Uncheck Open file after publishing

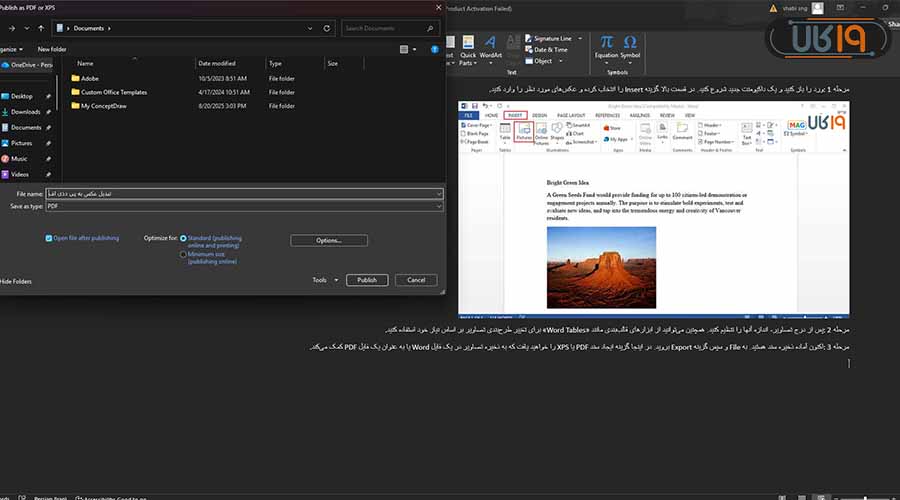(48, 238)
